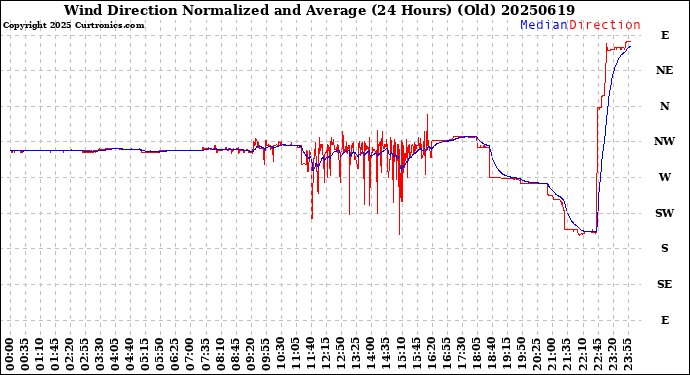Viewport: 690px width, 375px height.
Task: Click the 15:45 time label
Action: coord(416,354)
